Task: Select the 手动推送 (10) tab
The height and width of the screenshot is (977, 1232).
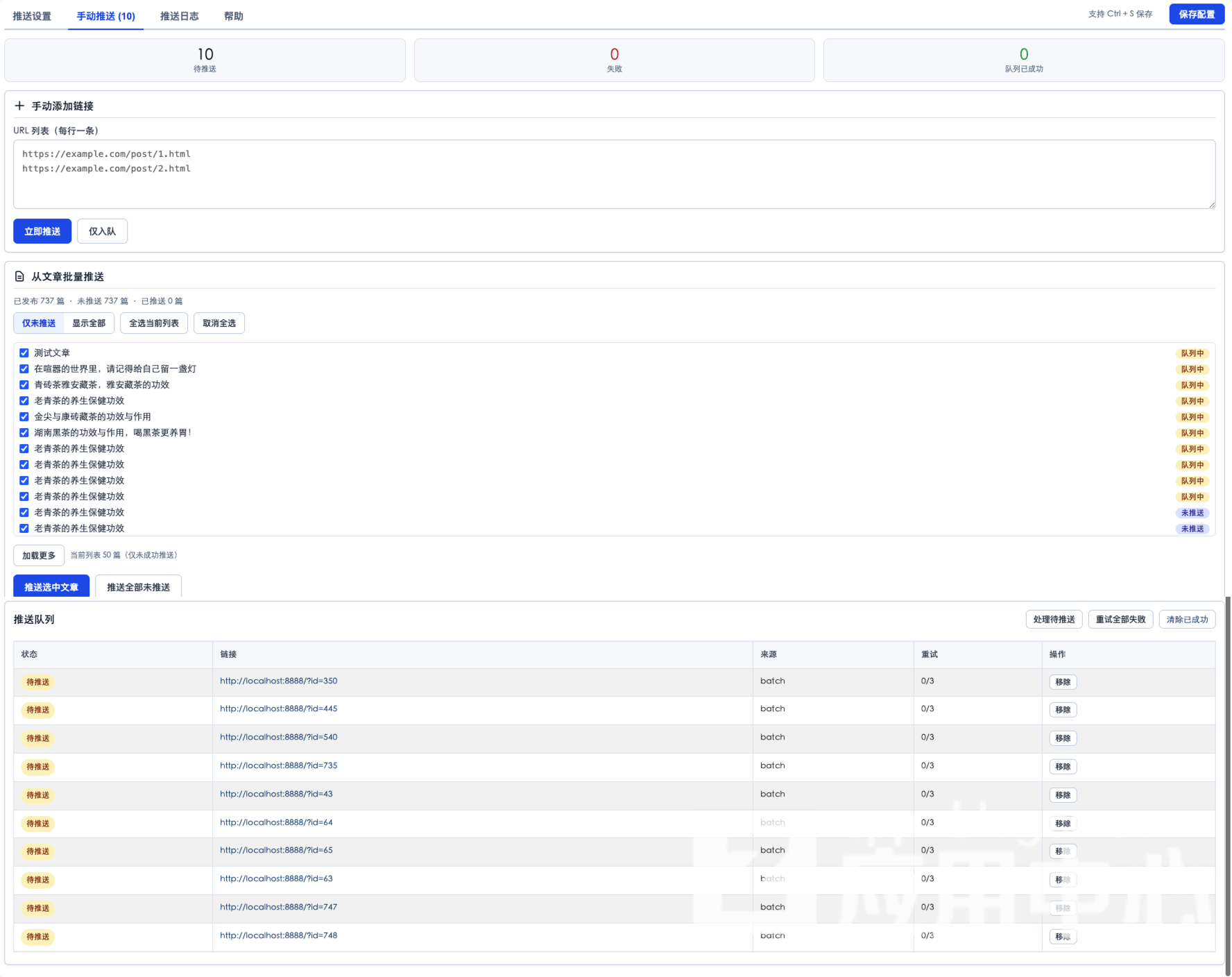Action: [105, 16]
